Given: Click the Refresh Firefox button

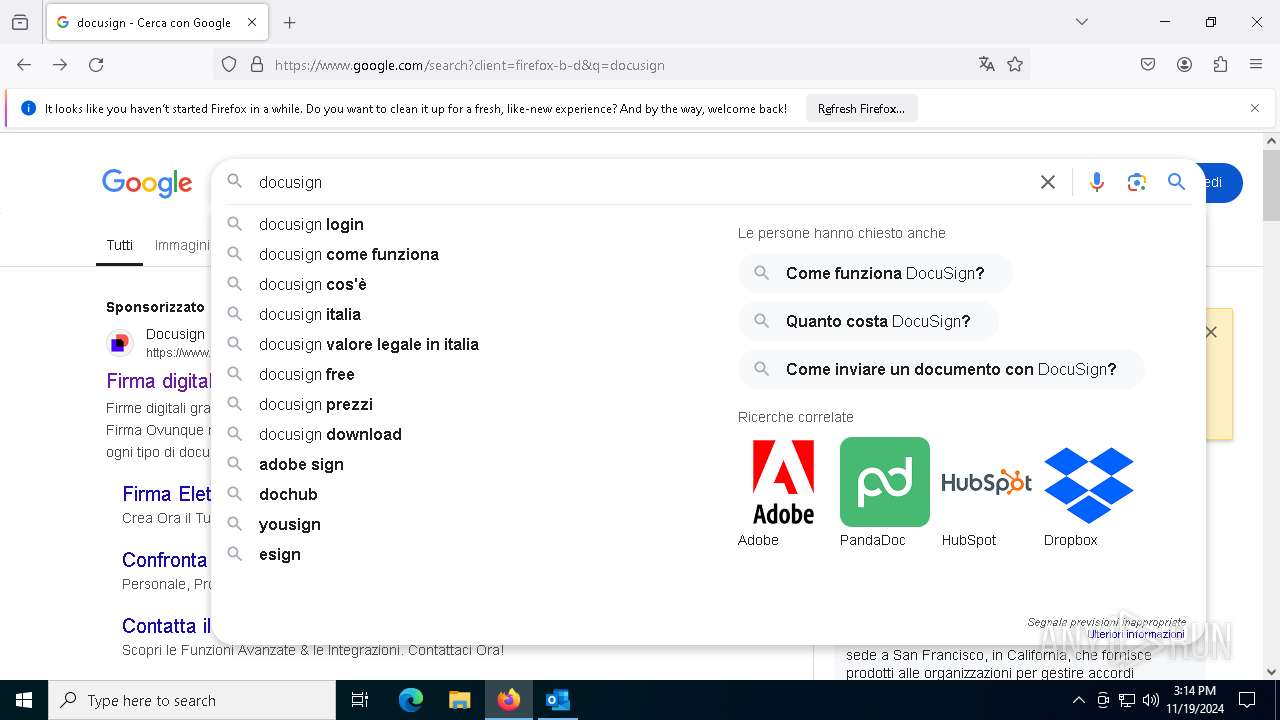Looking at the screenshot, I should [x=861, y=108].
